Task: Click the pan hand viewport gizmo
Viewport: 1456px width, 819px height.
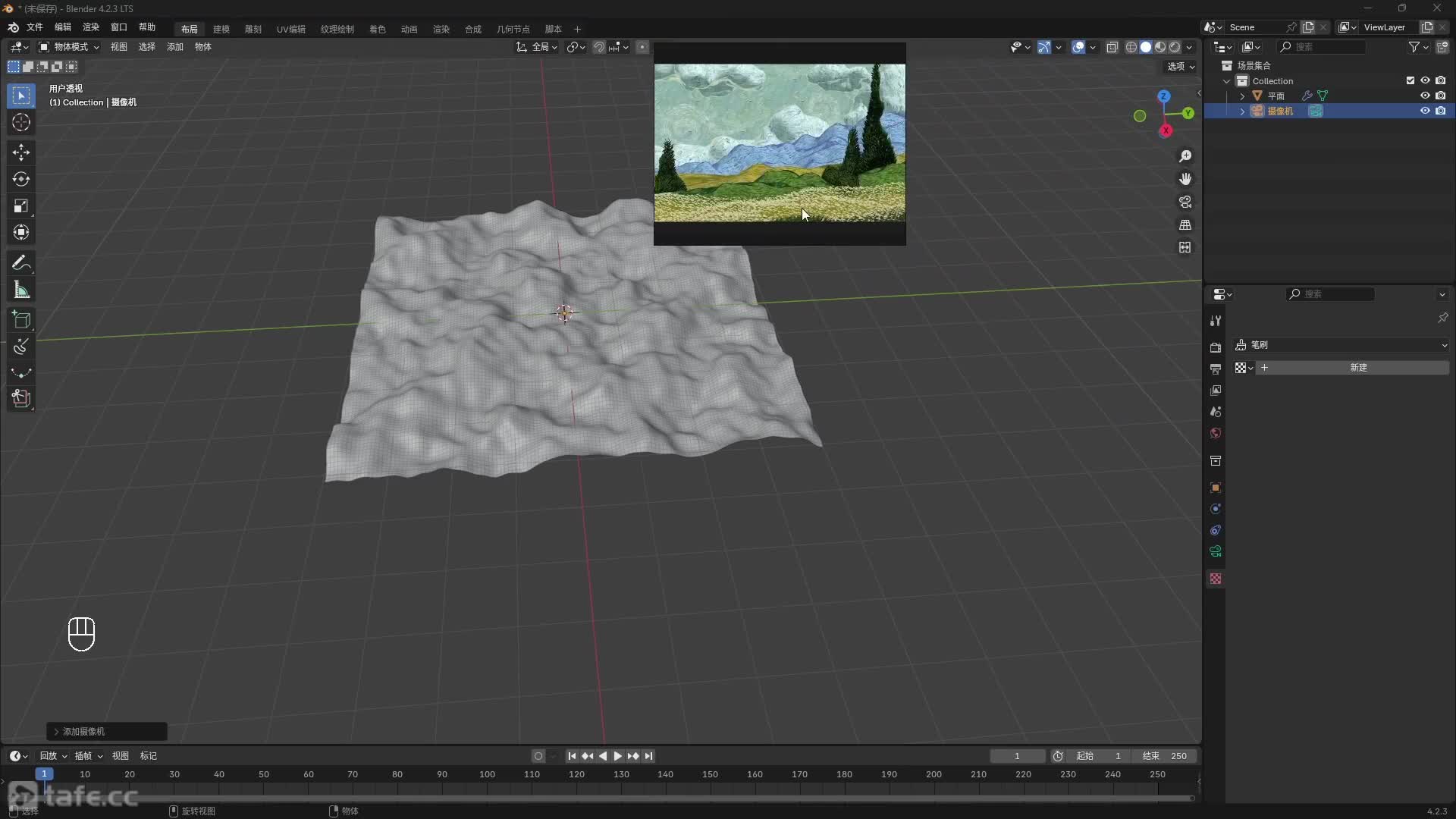Action: (x=1185, y=179)
